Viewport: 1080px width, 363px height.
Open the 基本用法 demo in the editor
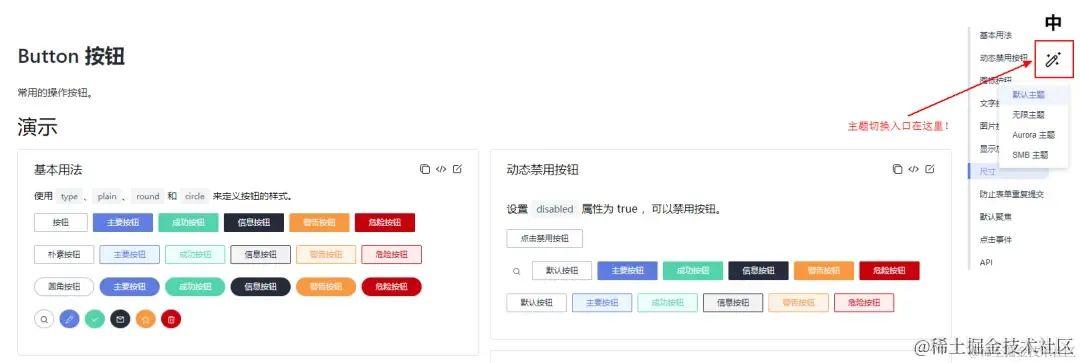(x=457, y=169)
